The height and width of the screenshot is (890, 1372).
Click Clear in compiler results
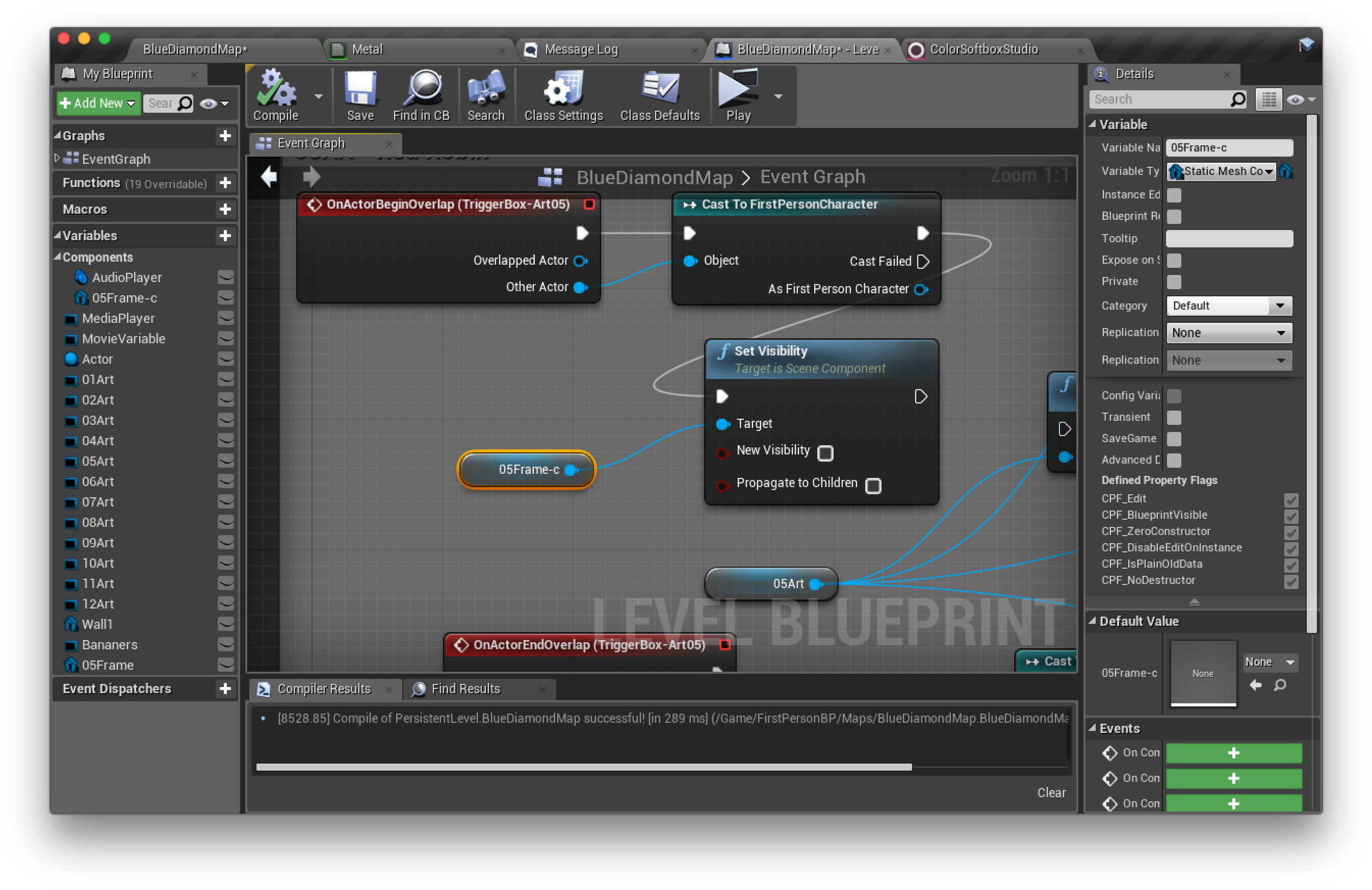point(1051,793)
